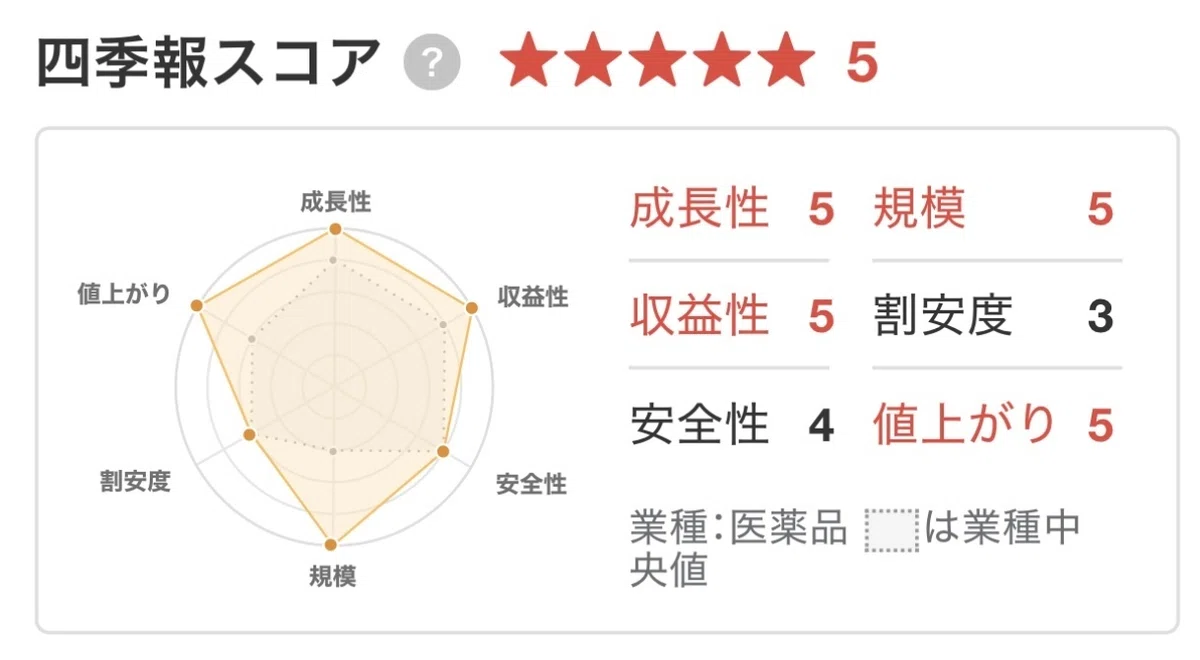Click the 成長性 point at radar top
The width and height of the screenshot is (1200, 660).
click(x=335, y=230)
